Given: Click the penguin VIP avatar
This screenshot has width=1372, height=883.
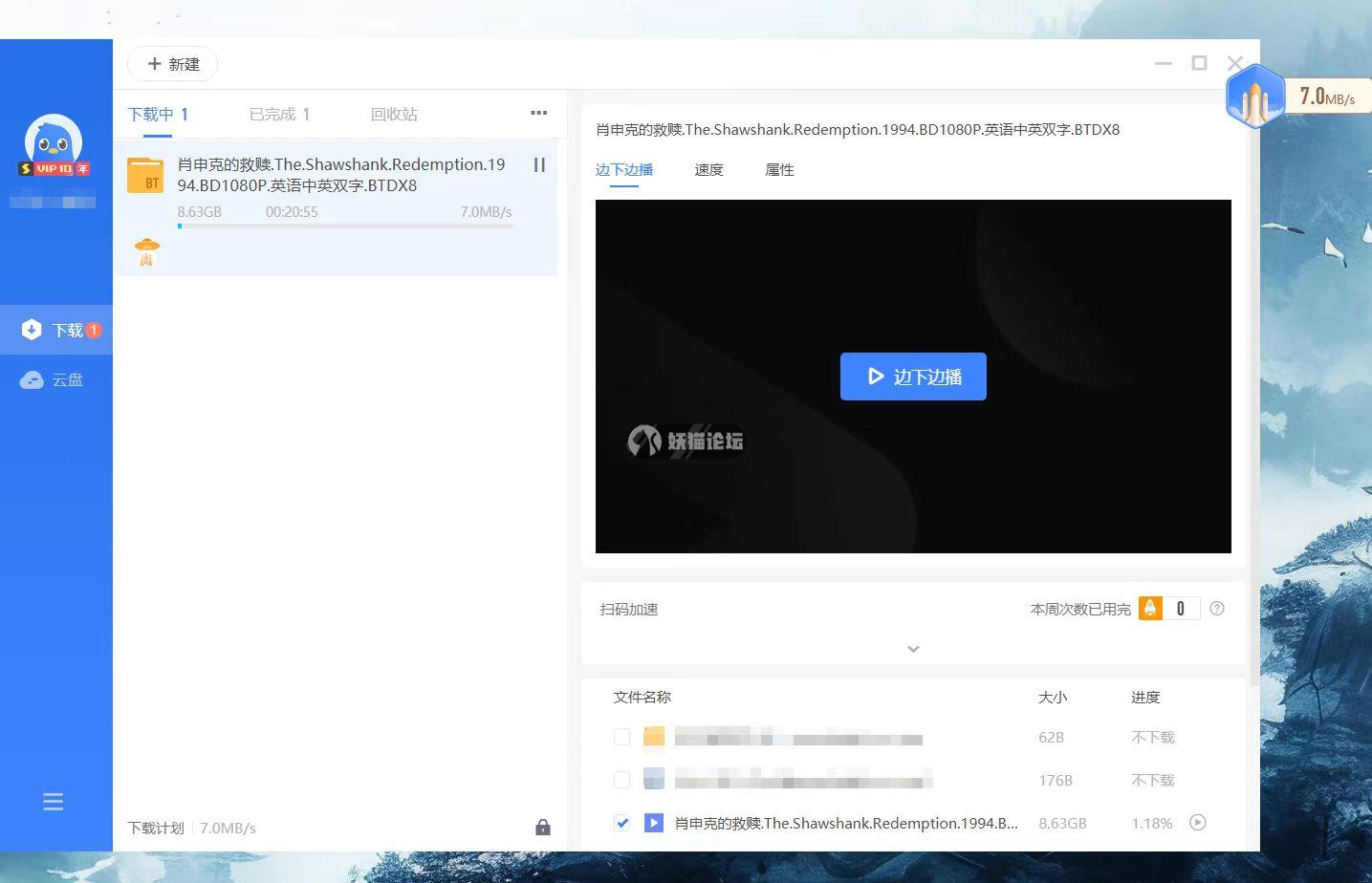Looking at the screenshot, I should [54, 144].
